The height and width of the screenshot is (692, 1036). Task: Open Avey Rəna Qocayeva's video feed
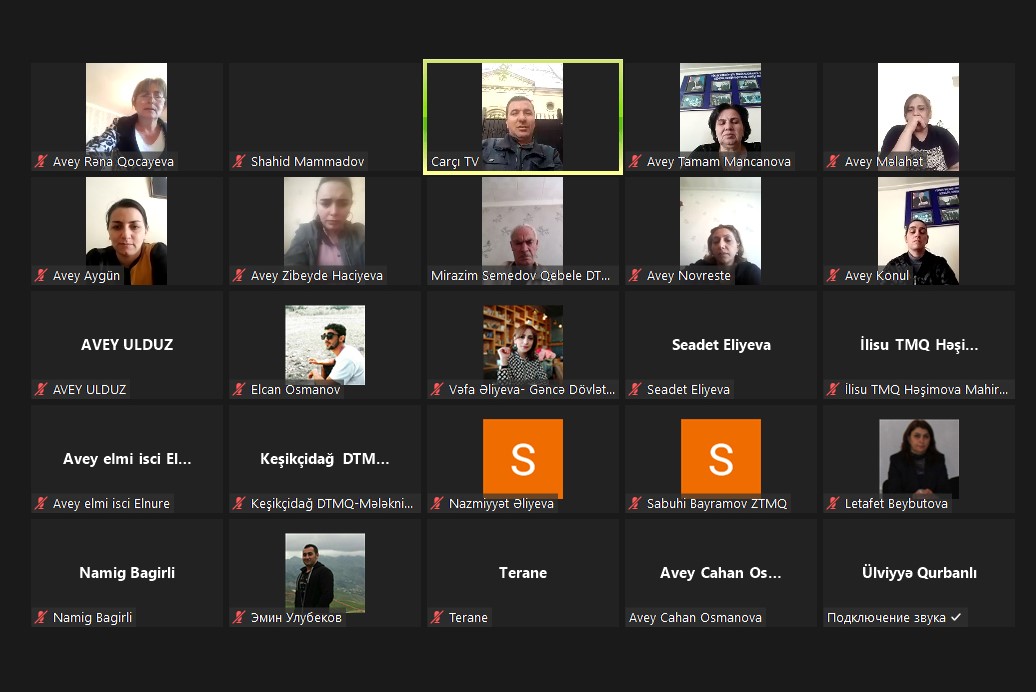click(126, 117)
